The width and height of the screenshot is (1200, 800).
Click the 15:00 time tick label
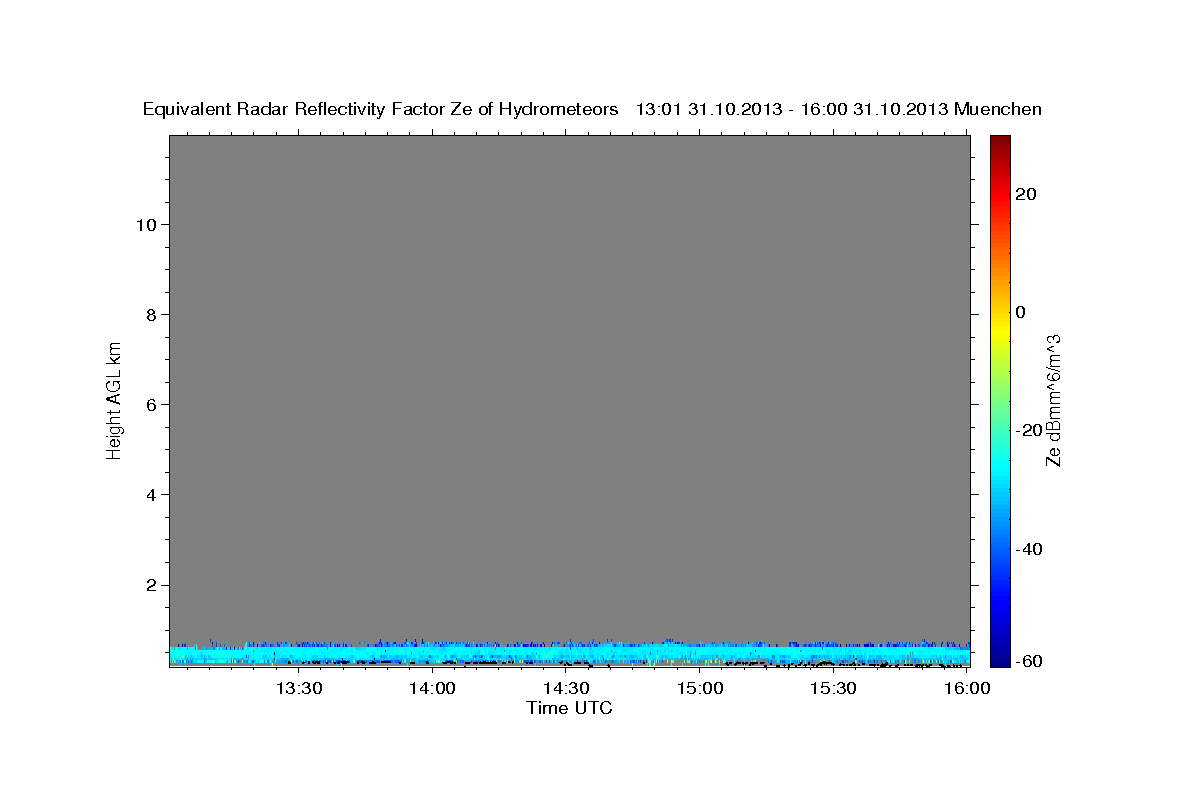(700, 688)
